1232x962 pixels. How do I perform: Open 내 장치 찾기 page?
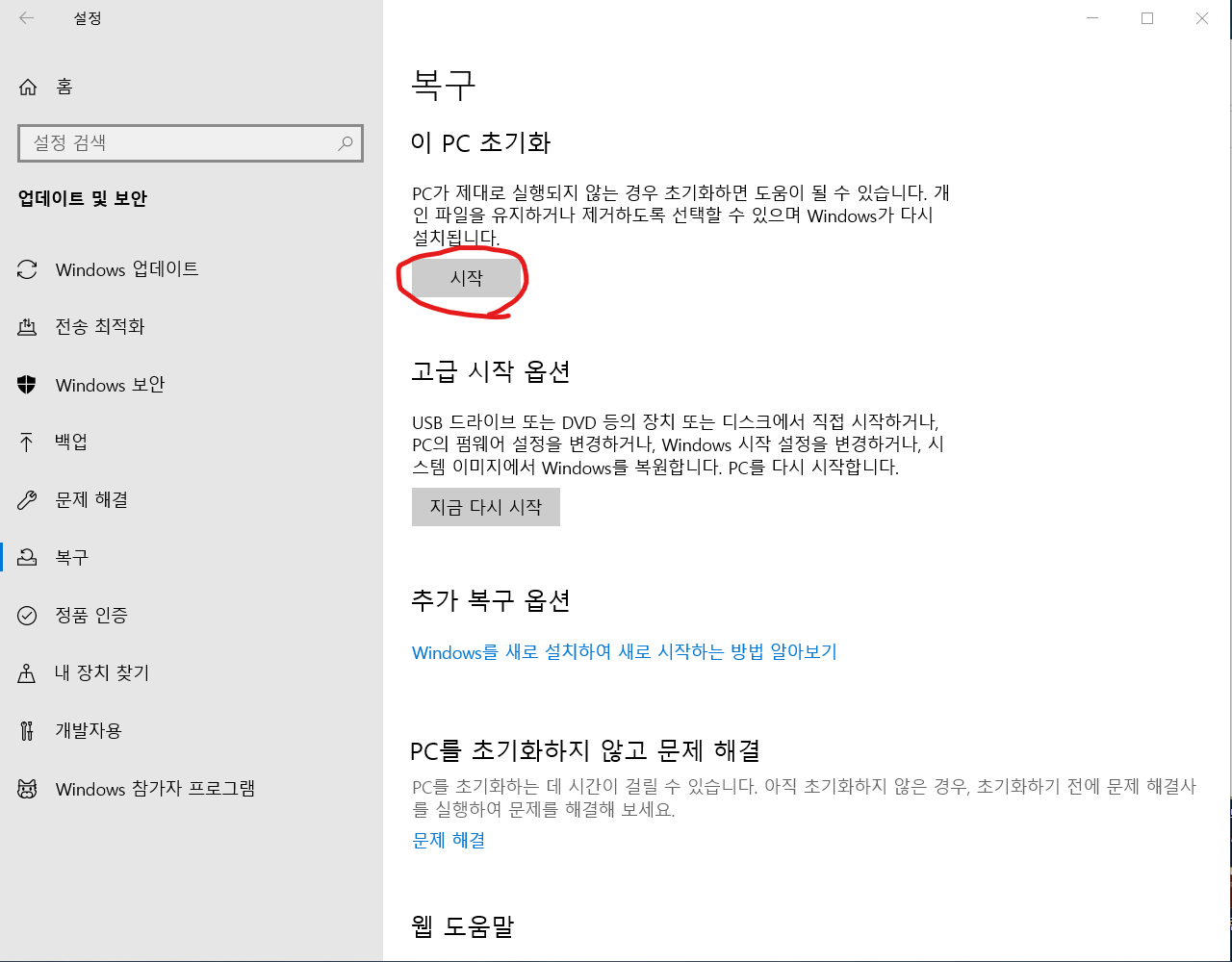click(x=192, y=673)
